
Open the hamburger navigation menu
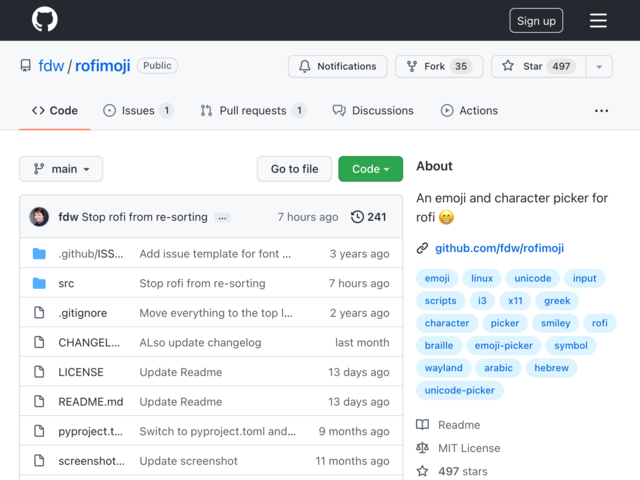(598, 20)
